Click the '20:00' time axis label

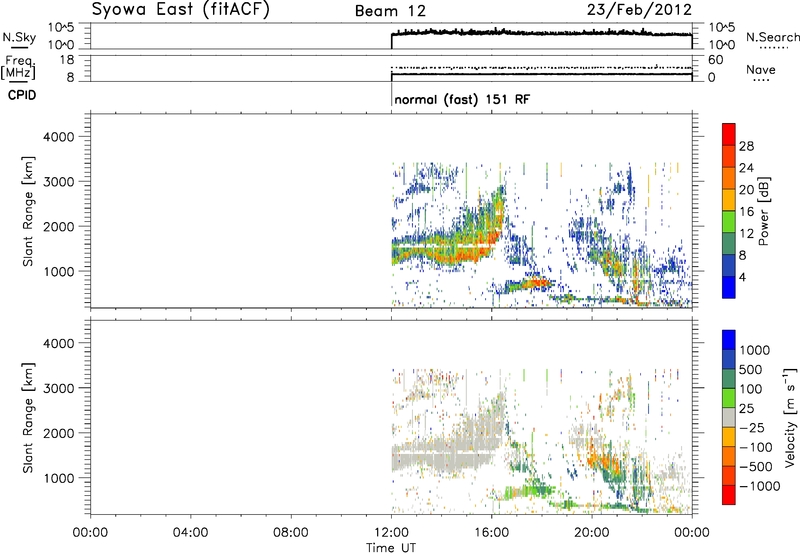(592, 533)
